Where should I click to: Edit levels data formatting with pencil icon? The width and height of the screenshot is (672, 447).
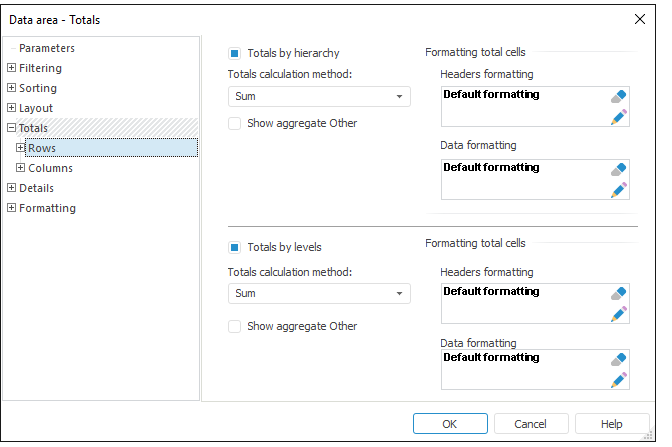click(x=619, y=379)
